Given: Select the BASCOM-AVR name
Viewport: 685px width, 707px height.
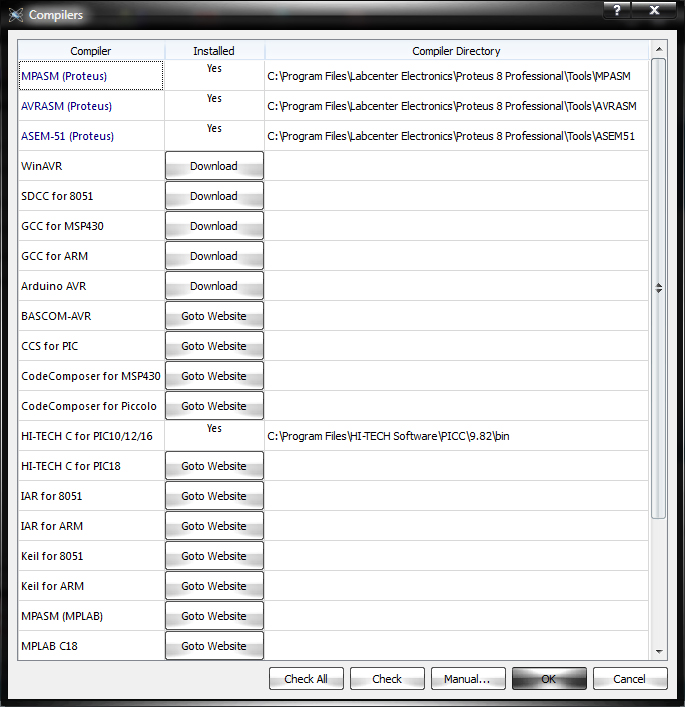Looking at the screenshot, I should (56, 316).
